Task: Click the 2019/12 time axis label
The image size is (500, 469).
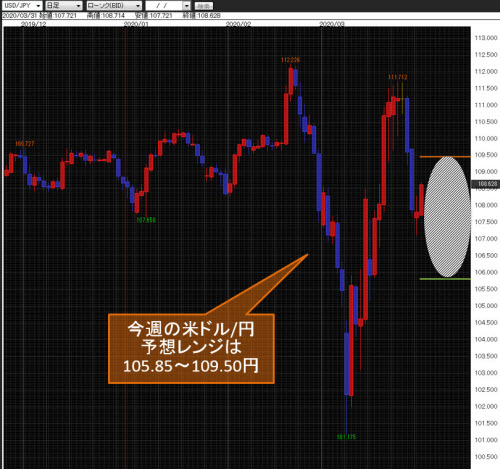Action: pyautogui.click(x=33, y=24)
